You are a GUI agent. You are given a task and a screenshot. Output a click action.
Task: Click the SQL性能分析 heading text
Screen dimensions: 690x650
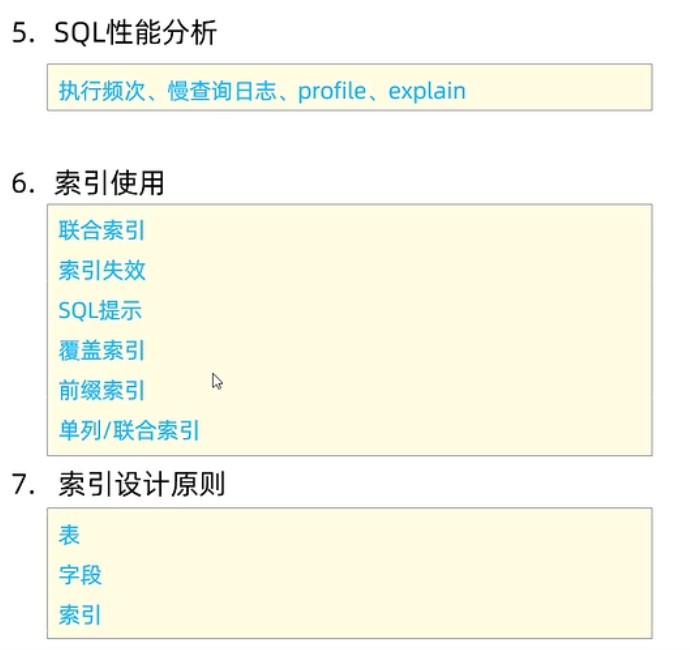[135, 33]
